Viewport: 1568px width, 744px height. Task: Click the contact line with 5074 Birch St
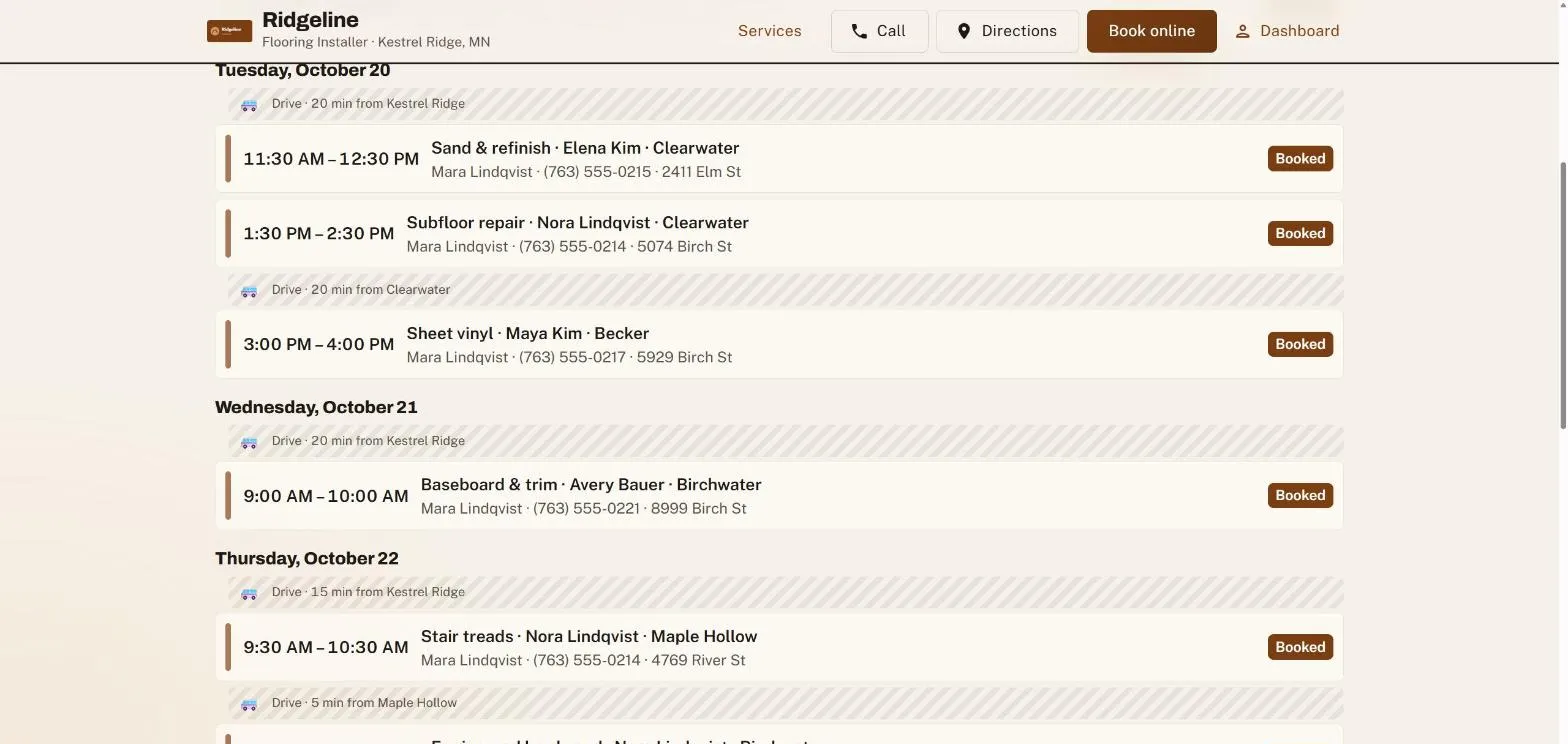tap(569, 247)
